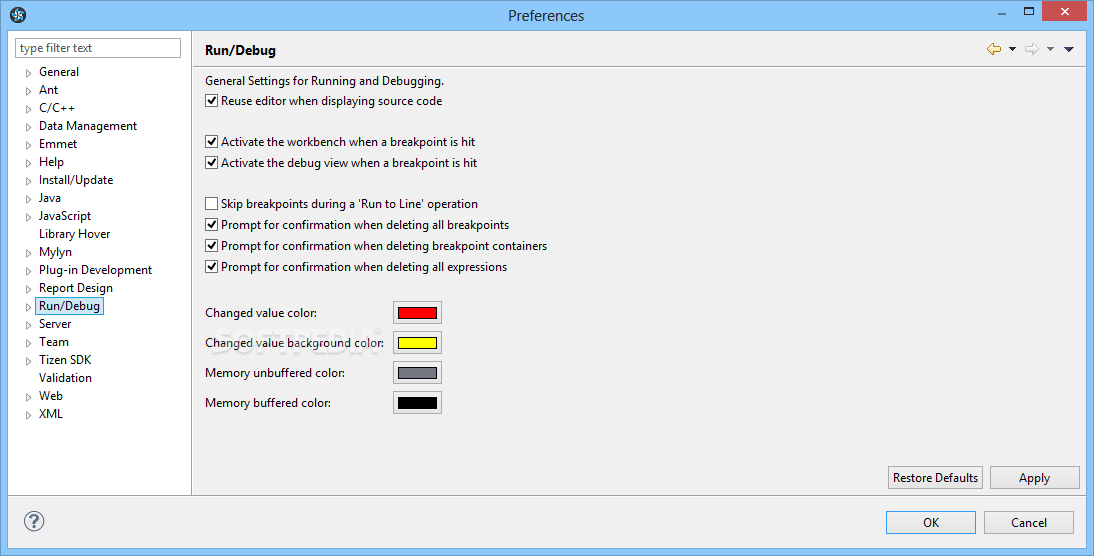Select the Data Management category label

click(x=88, y=126)
